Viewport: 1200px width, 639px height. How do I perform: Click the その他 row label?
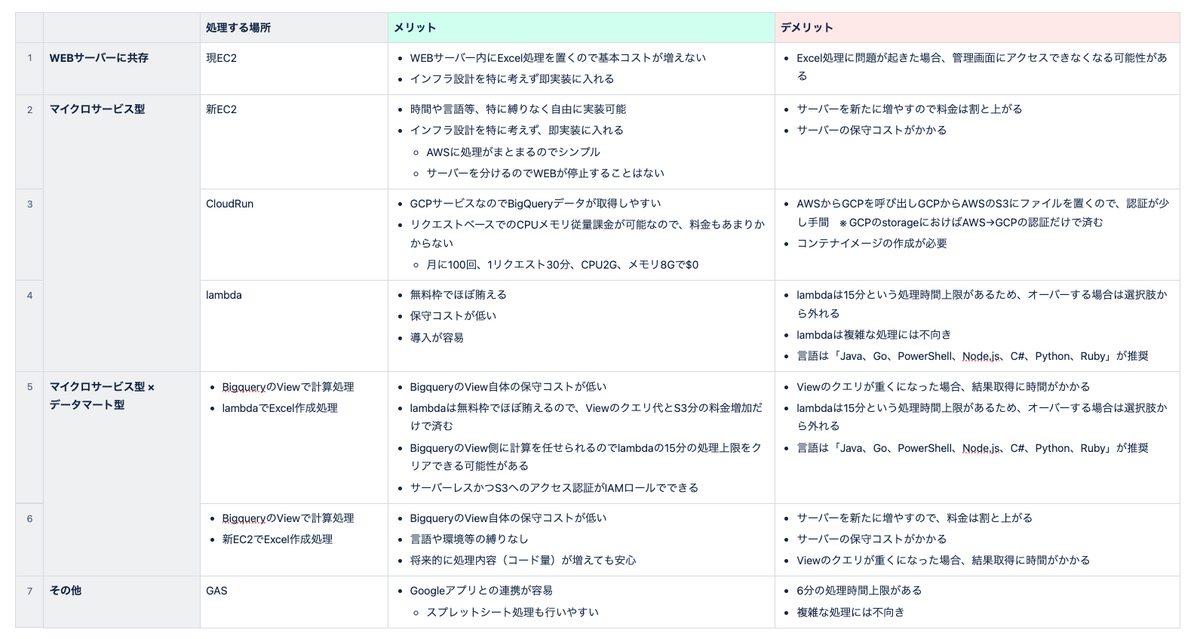point(66,591)
